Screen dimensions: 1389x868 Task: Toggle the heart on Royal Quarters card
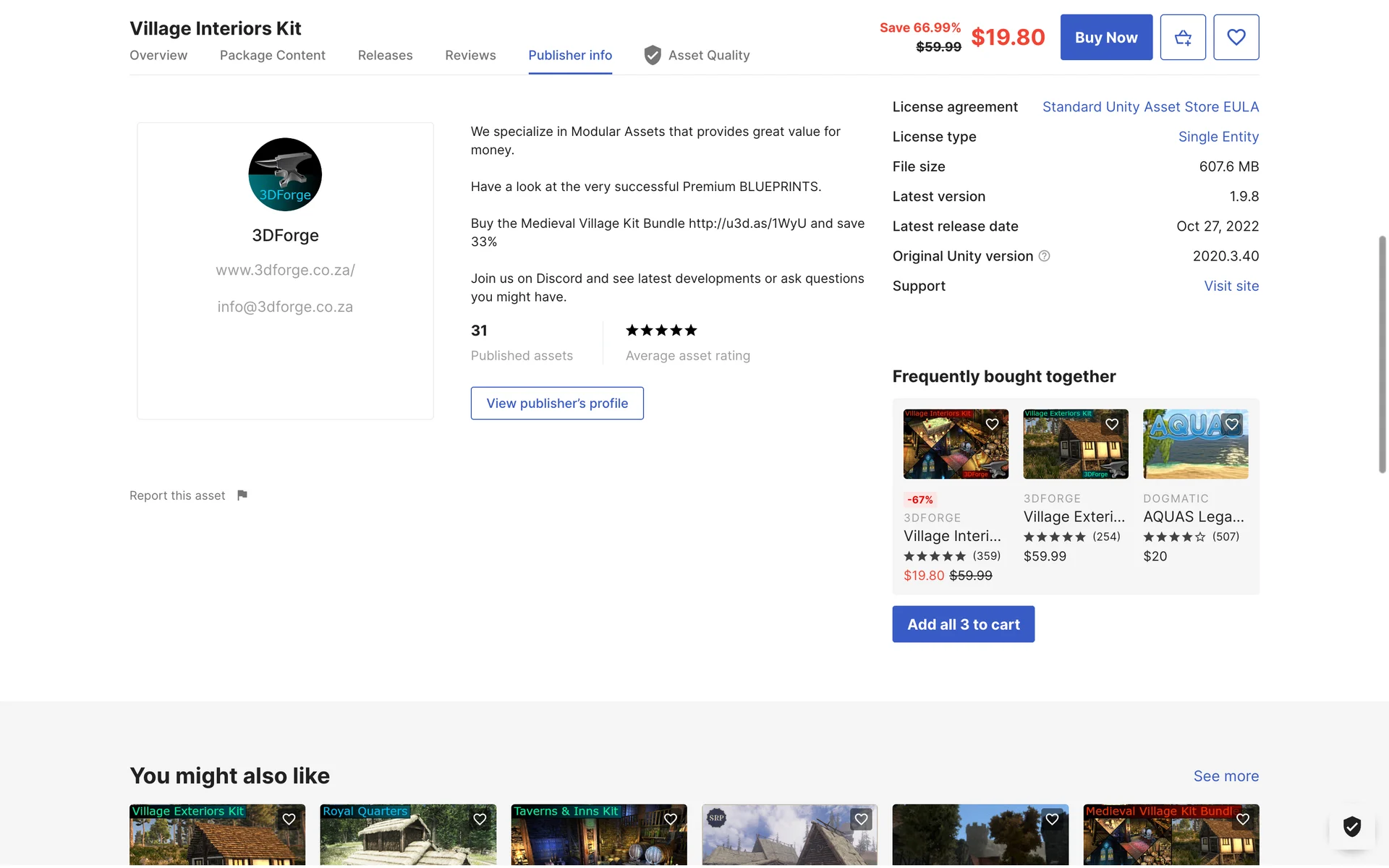[480, 819]
